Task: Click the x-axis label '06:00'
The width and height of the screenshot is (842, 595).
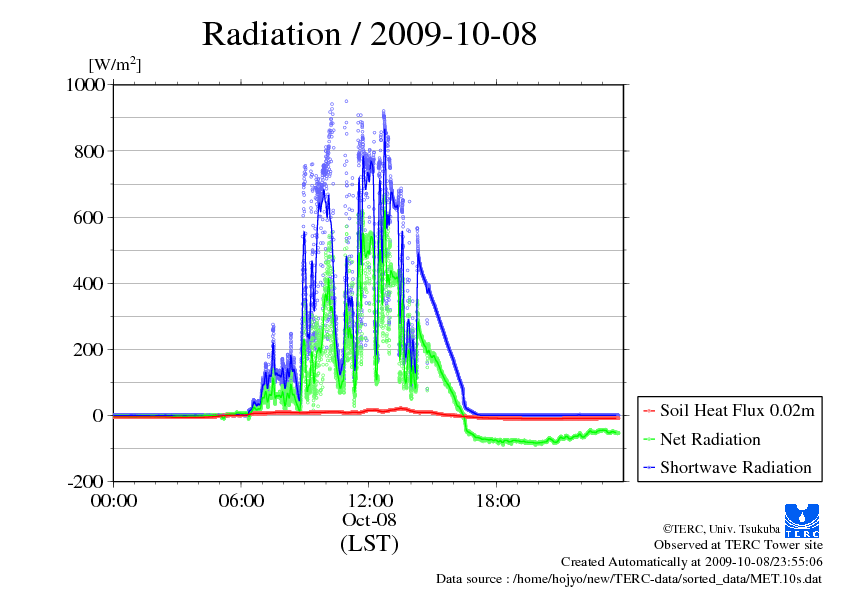Action: tap(241, 501)
